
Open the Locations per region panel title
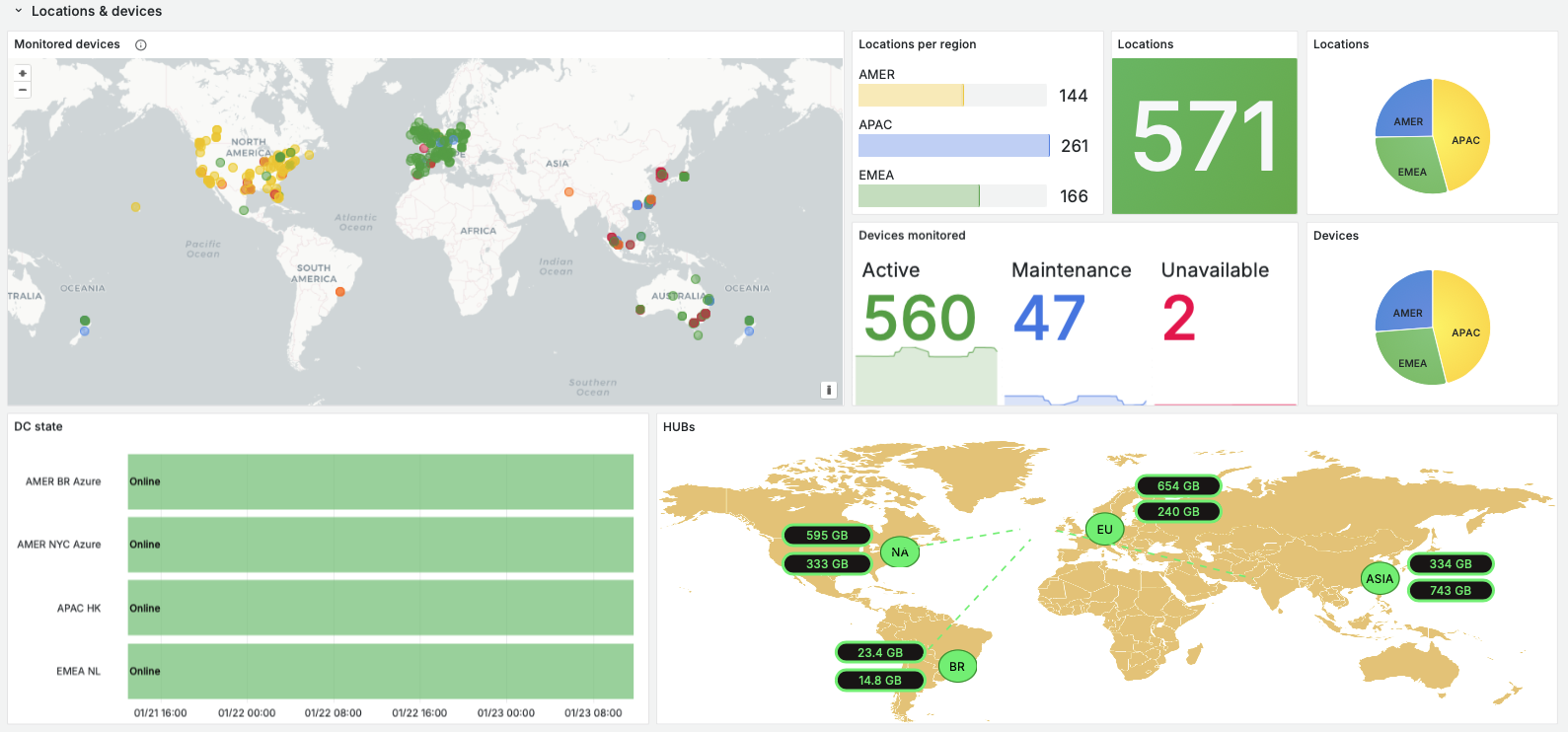tap(917, 44)
